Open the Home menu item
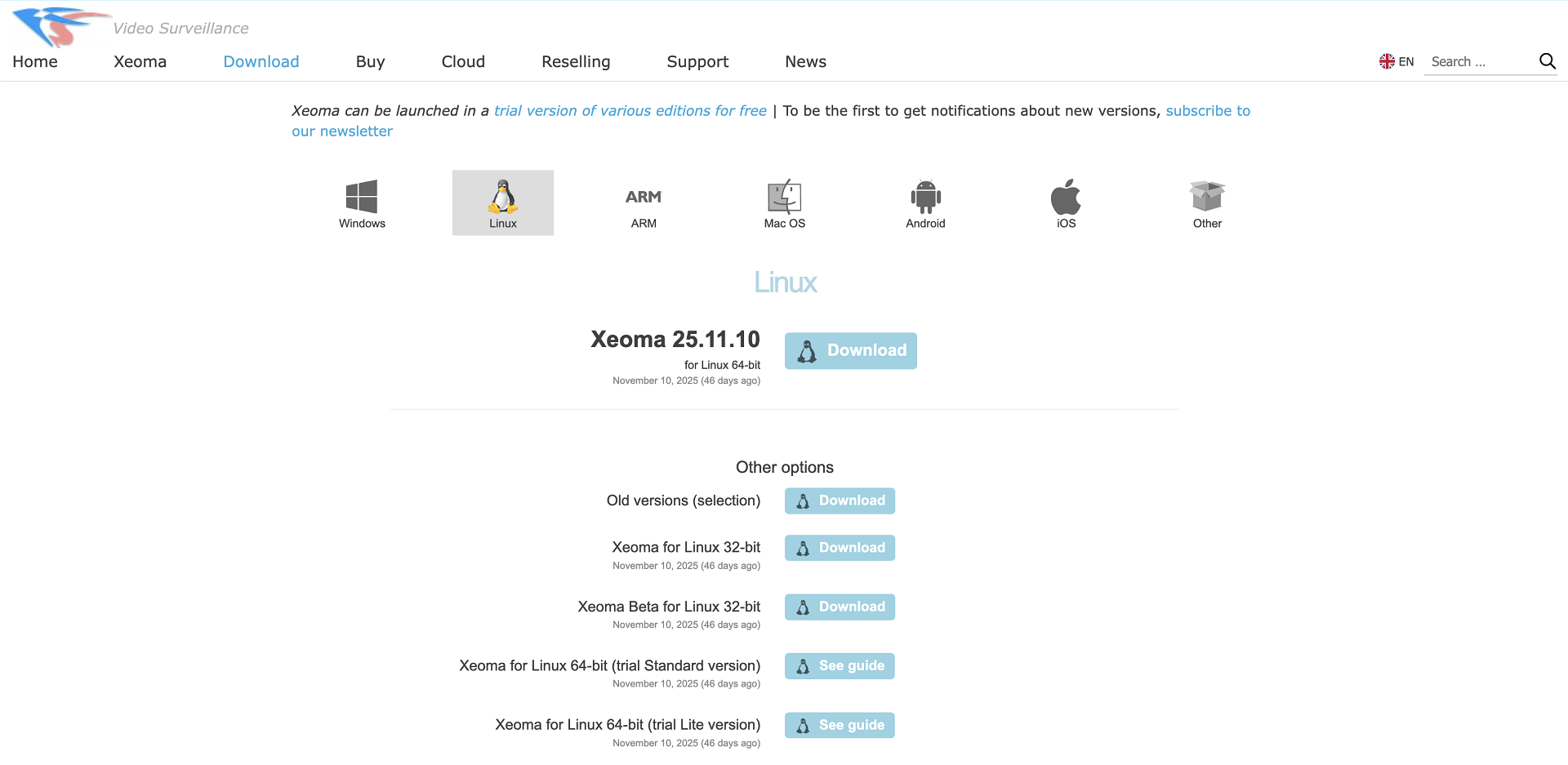 pyautogui.click(x=34, y=61)
